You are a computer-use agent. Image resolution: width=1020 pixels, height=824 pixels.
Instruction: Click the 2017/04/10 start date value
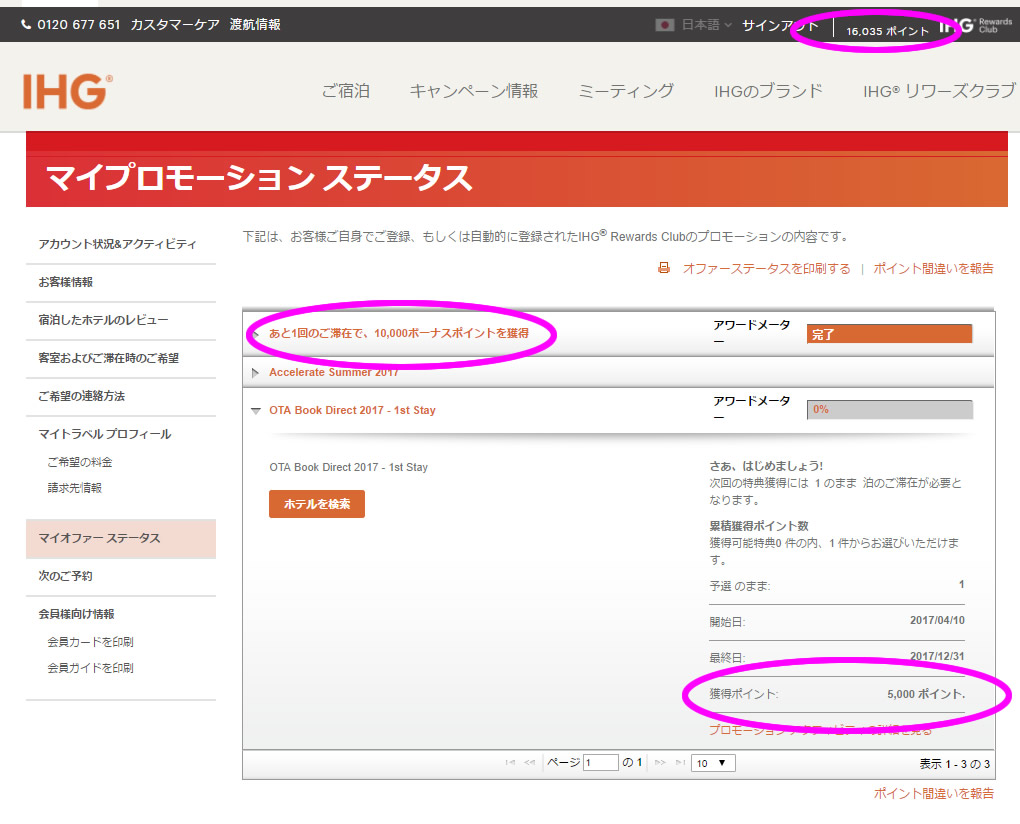[x=937, y=620]
